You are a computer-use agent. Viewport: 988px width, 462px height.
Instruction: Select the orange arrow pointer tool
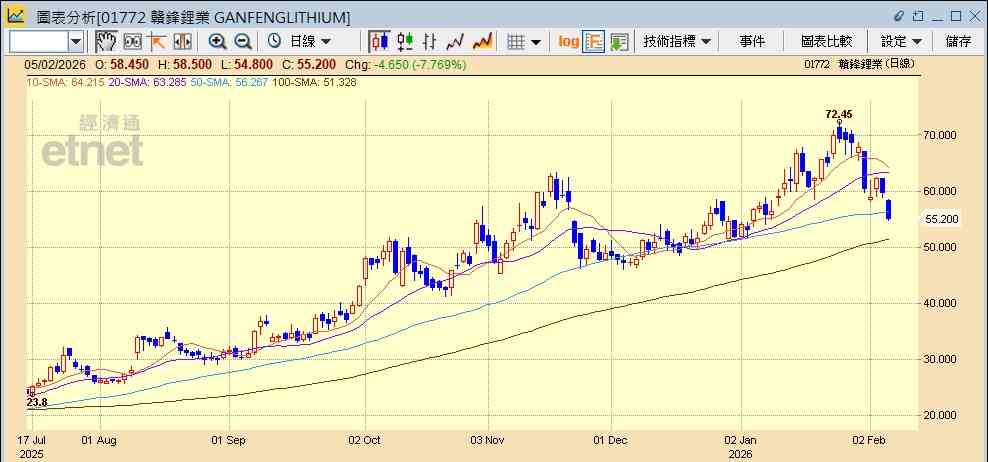click(156, 42)
